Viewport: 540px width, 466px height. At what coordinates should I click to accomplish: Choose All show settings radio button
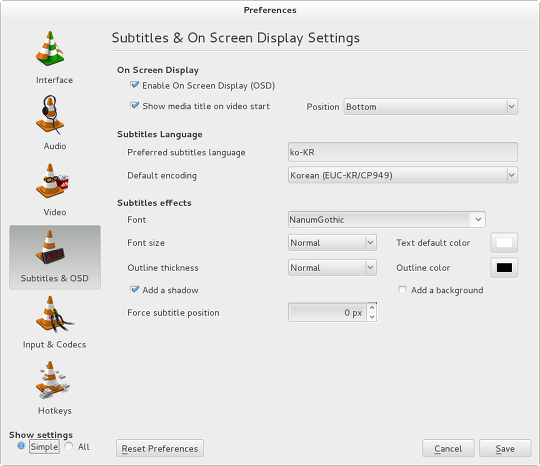click(x=69, y=446)
